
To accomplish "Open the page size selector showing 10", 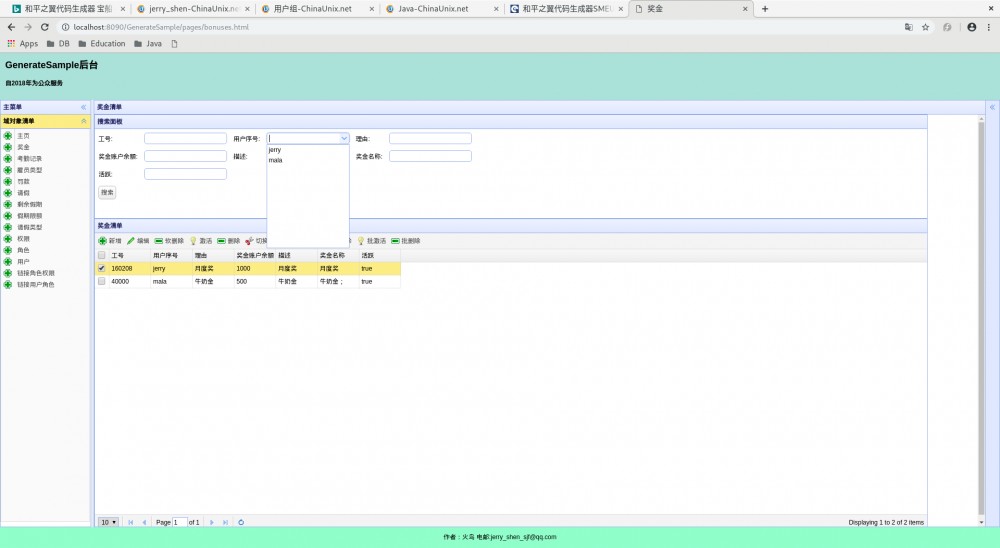I will tap(108, 522).
